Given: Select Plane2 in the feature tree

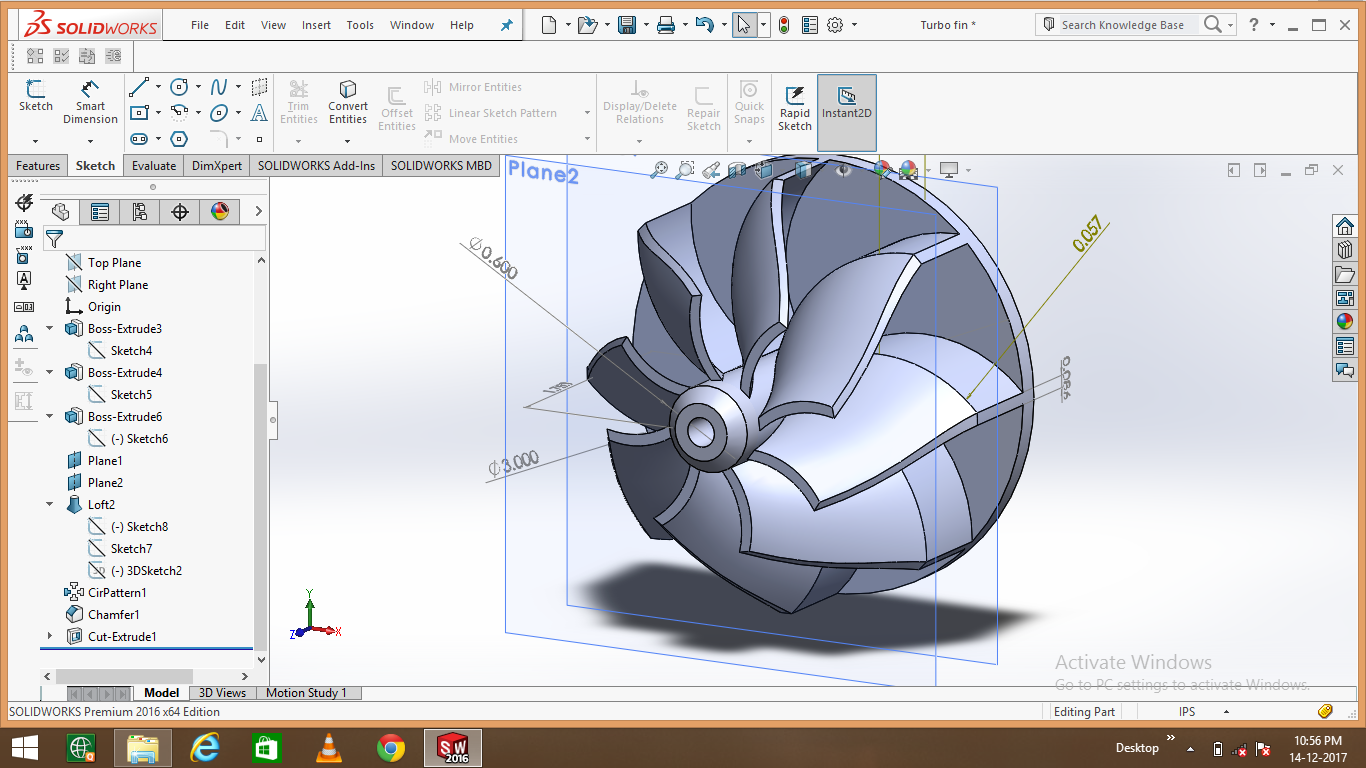Looking at the screenshot, I should 105,483.
